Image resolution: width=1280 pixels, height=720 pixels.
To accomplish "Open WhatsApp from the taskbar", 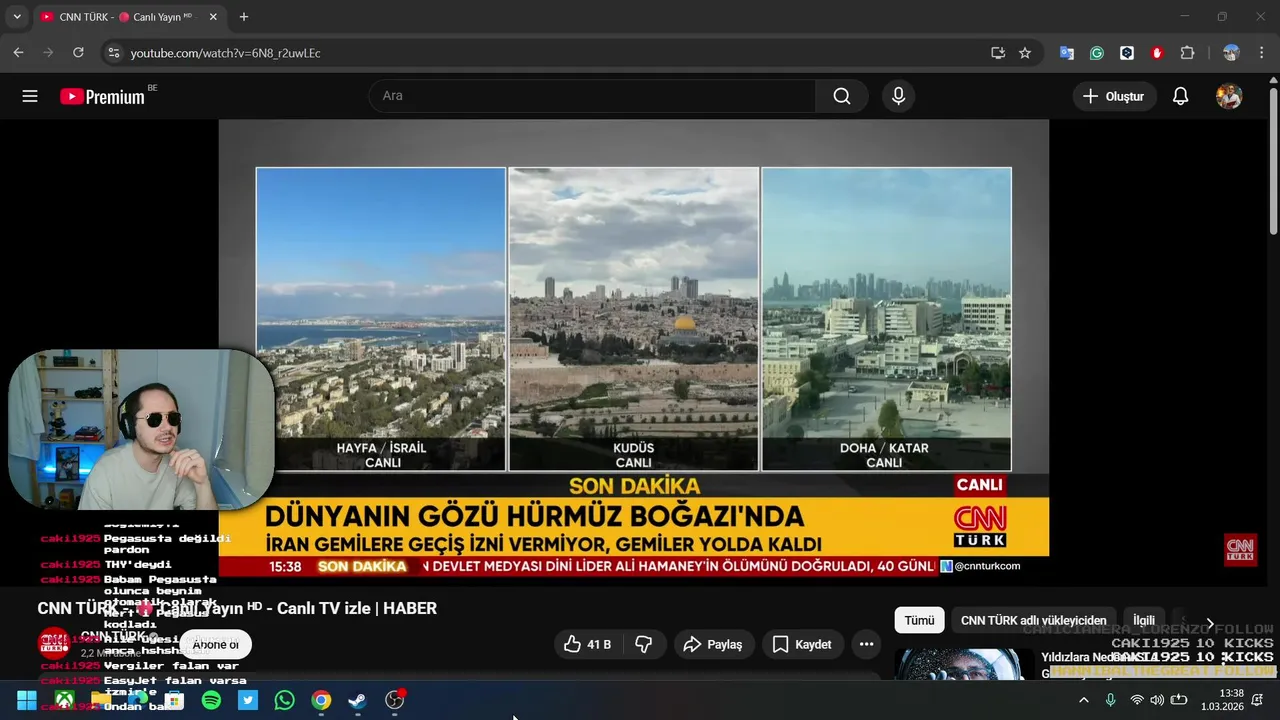I will click(x=285, y=701).
